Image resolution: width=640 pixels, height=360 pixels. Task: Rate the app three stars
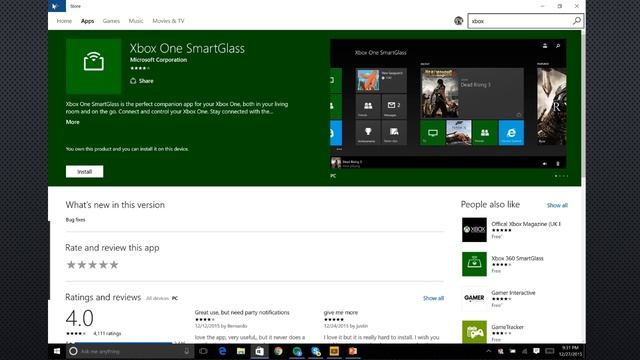93,265
